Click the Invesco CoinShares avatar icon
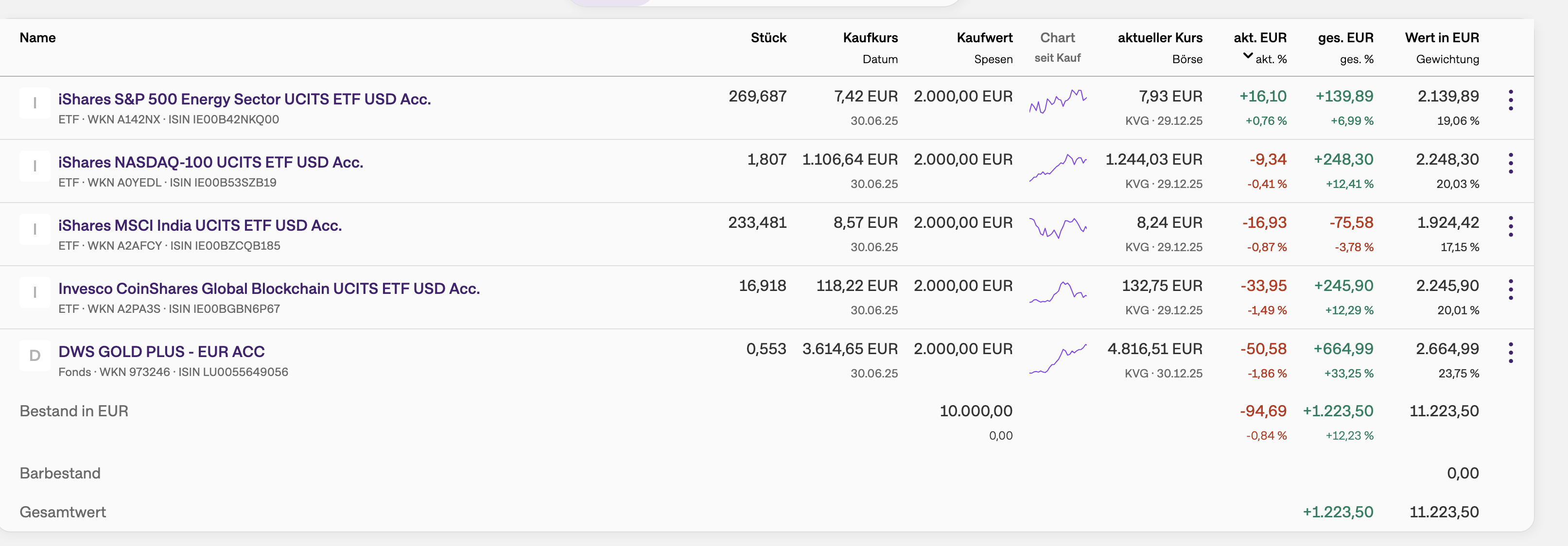The width and height of the screenshot is (1568, 546). click(x=35, y=292)
